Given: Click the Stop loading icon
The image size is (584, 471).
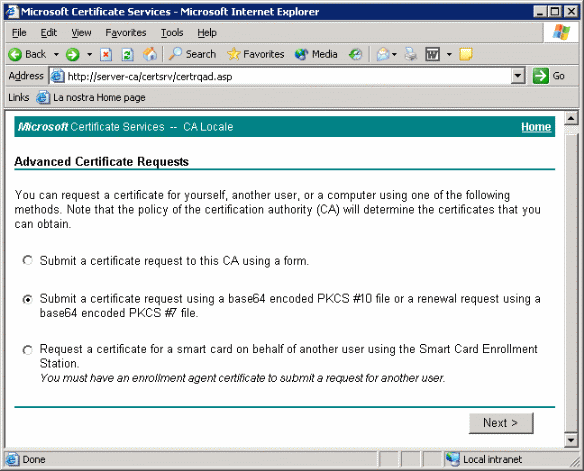Looking at the screenshot, I should click(106, 55).
